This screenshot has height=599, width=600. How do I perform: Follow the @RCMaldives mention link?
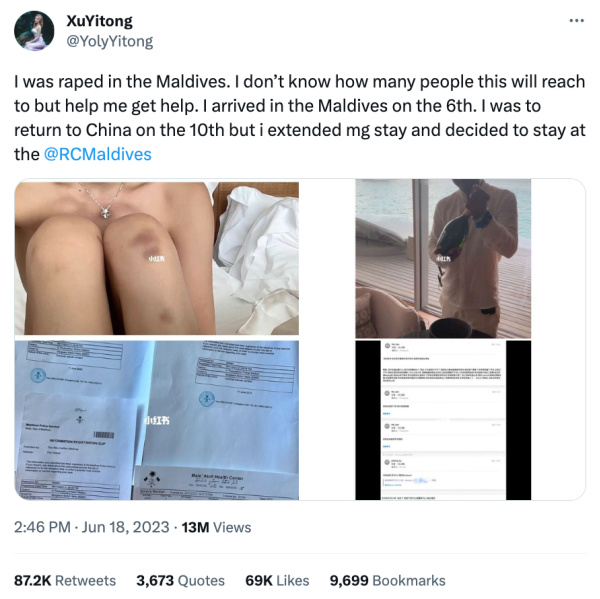click(98, 154)
